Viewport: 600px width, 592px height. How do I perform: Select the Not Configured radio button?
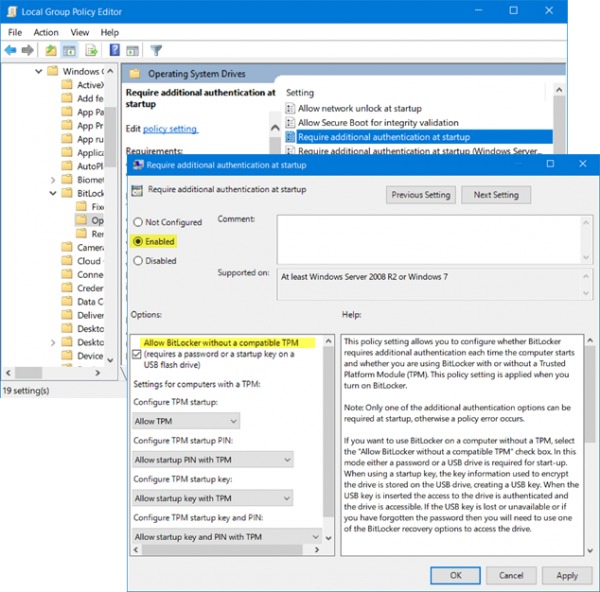[x=138, y=222]
